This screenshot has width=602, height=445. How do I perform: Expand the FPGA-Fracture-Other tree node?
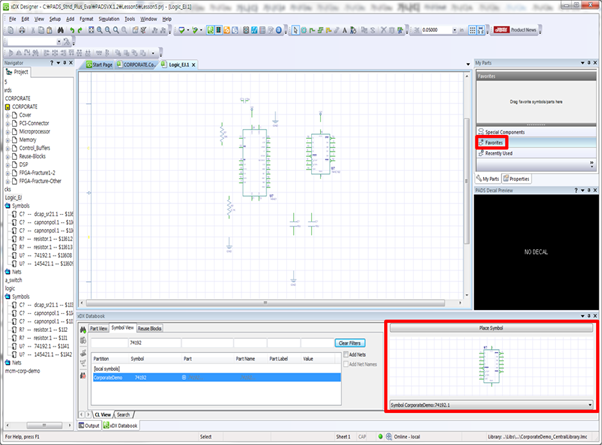coord(8,181)
